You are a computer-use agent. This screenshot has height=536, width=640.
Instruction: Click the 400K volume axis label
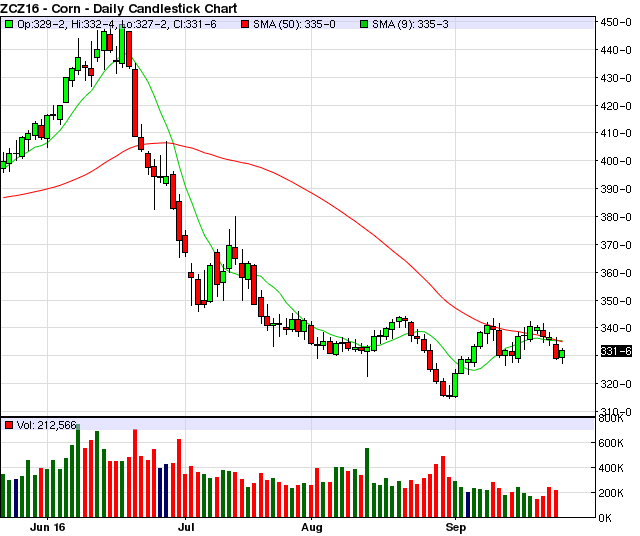[611, 468]
